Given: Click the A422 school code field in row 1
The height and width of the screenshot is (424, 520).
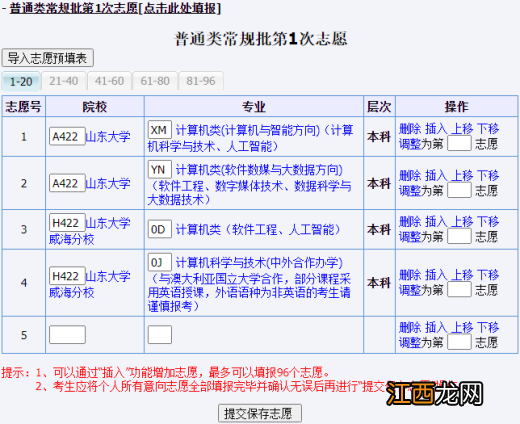Looking at the screenshot, I should pos(67,136).
